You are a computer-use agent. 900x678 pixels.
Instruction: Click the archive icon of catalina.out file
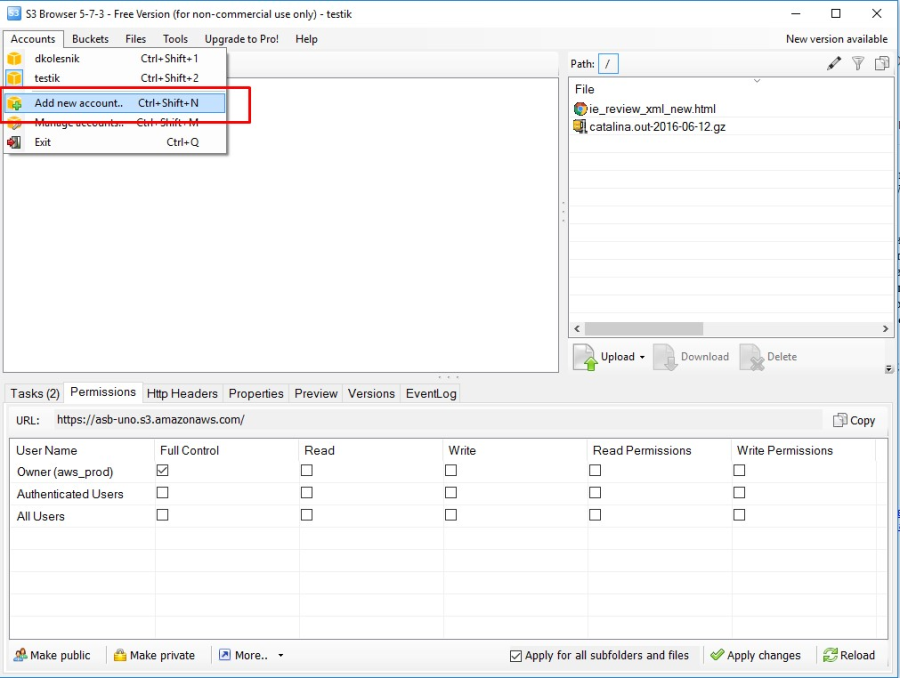(580, 126)
